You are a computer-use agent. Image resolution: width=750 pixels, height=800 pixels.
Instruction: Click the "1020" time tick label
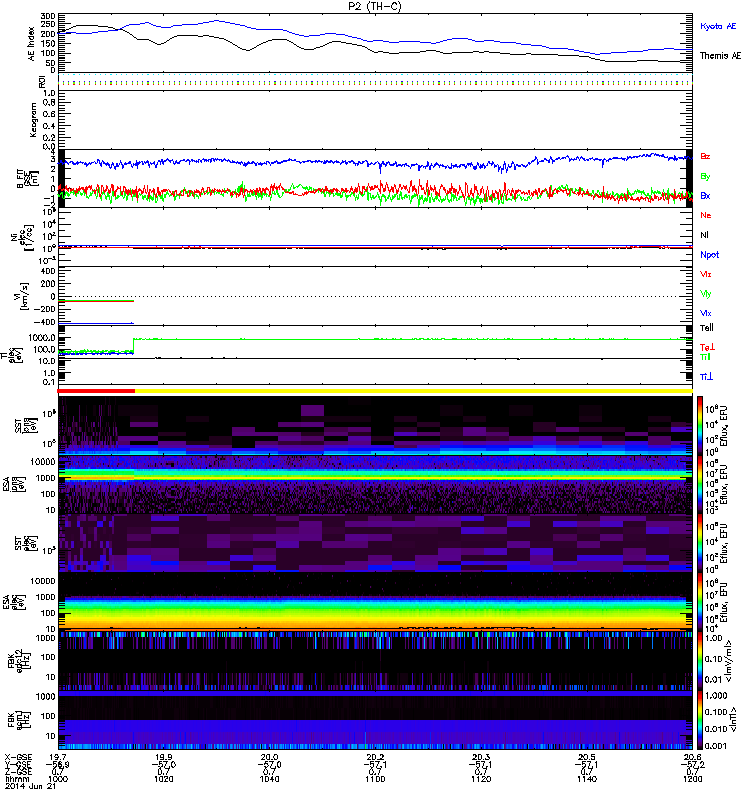pos(163,779)
